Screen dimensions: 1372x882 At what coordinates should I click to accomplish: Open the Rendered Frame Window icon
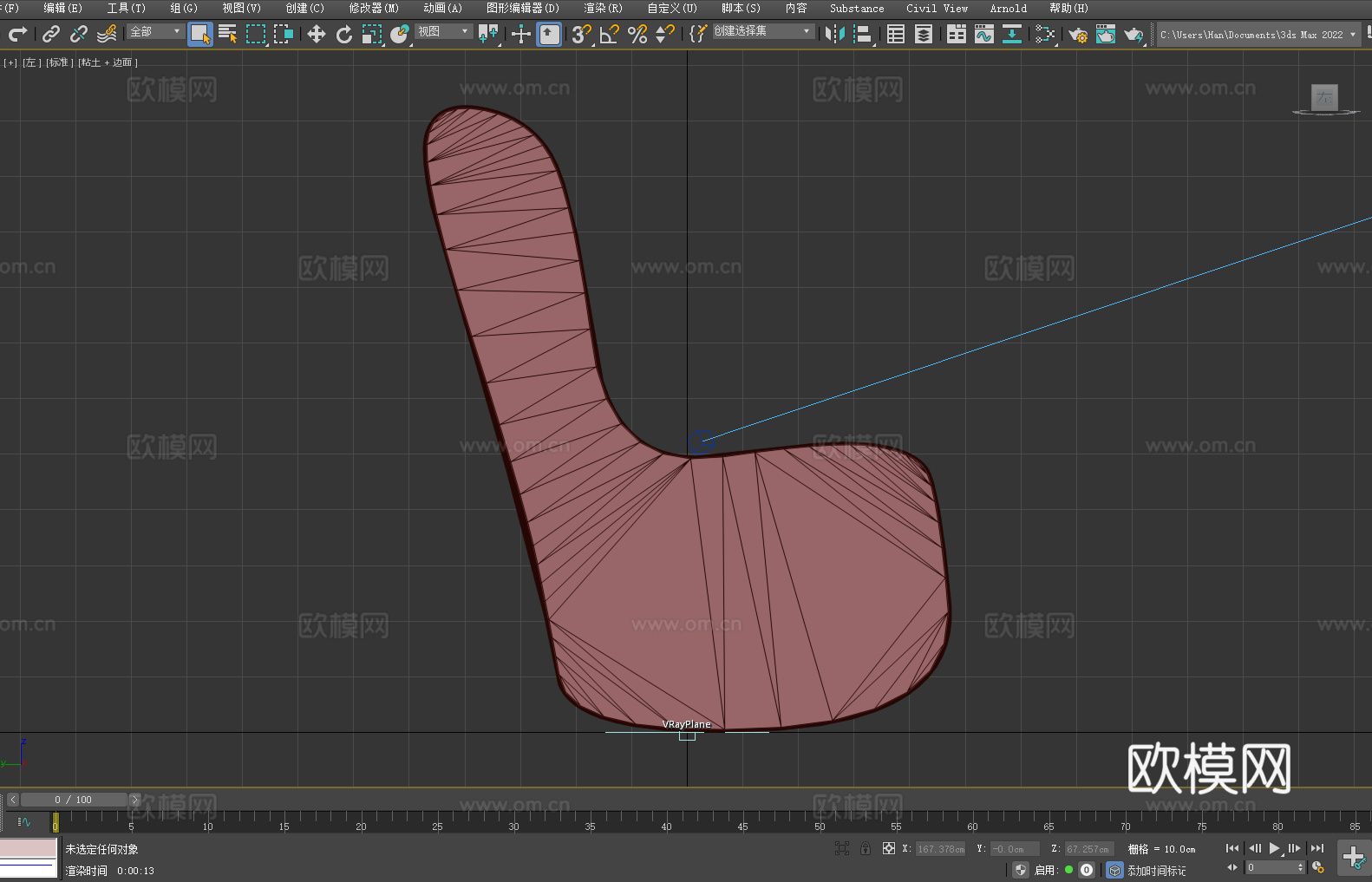tap(1106, 34)
